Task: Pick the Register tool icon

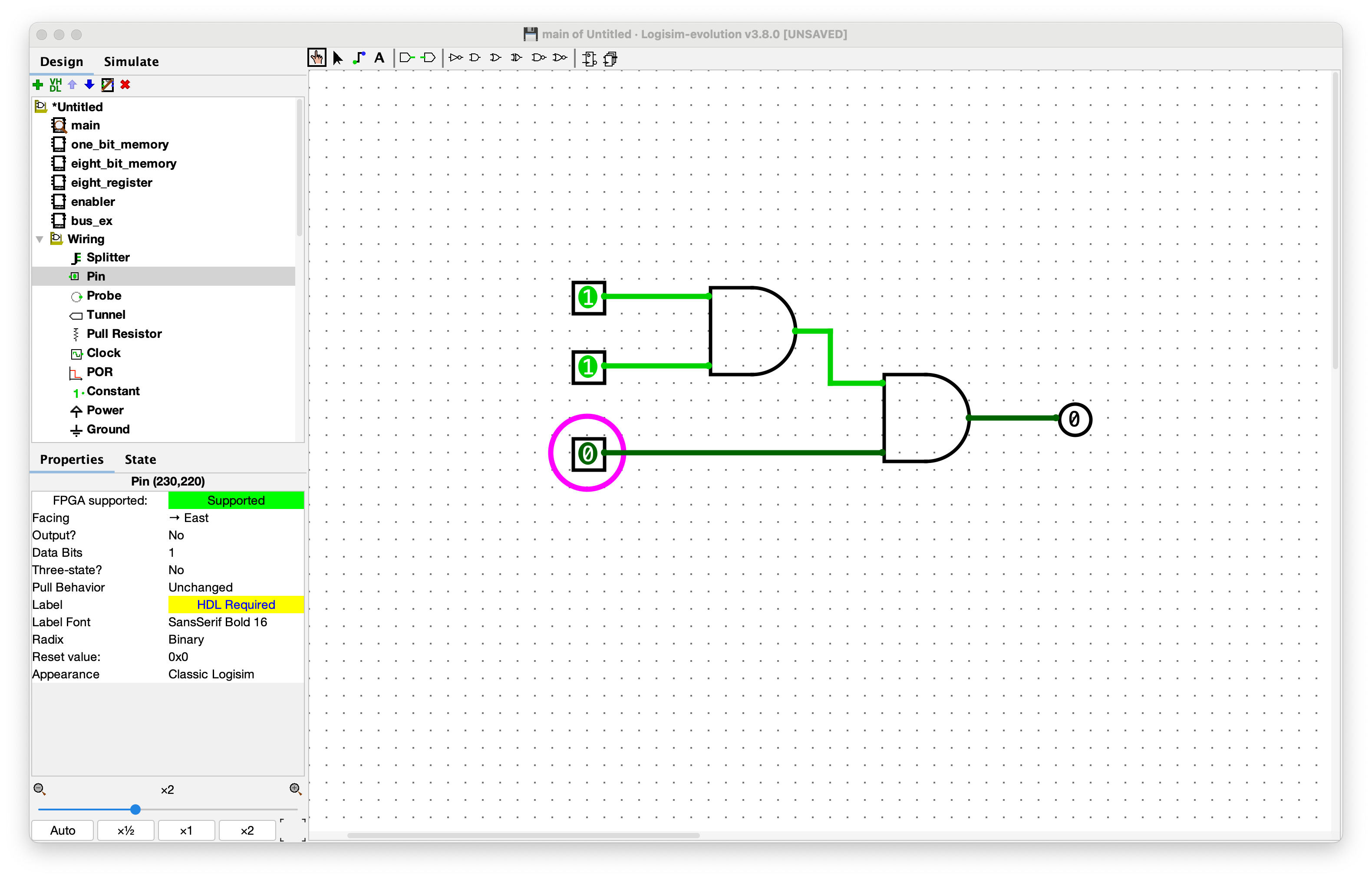Action: [x=610, y=58]
